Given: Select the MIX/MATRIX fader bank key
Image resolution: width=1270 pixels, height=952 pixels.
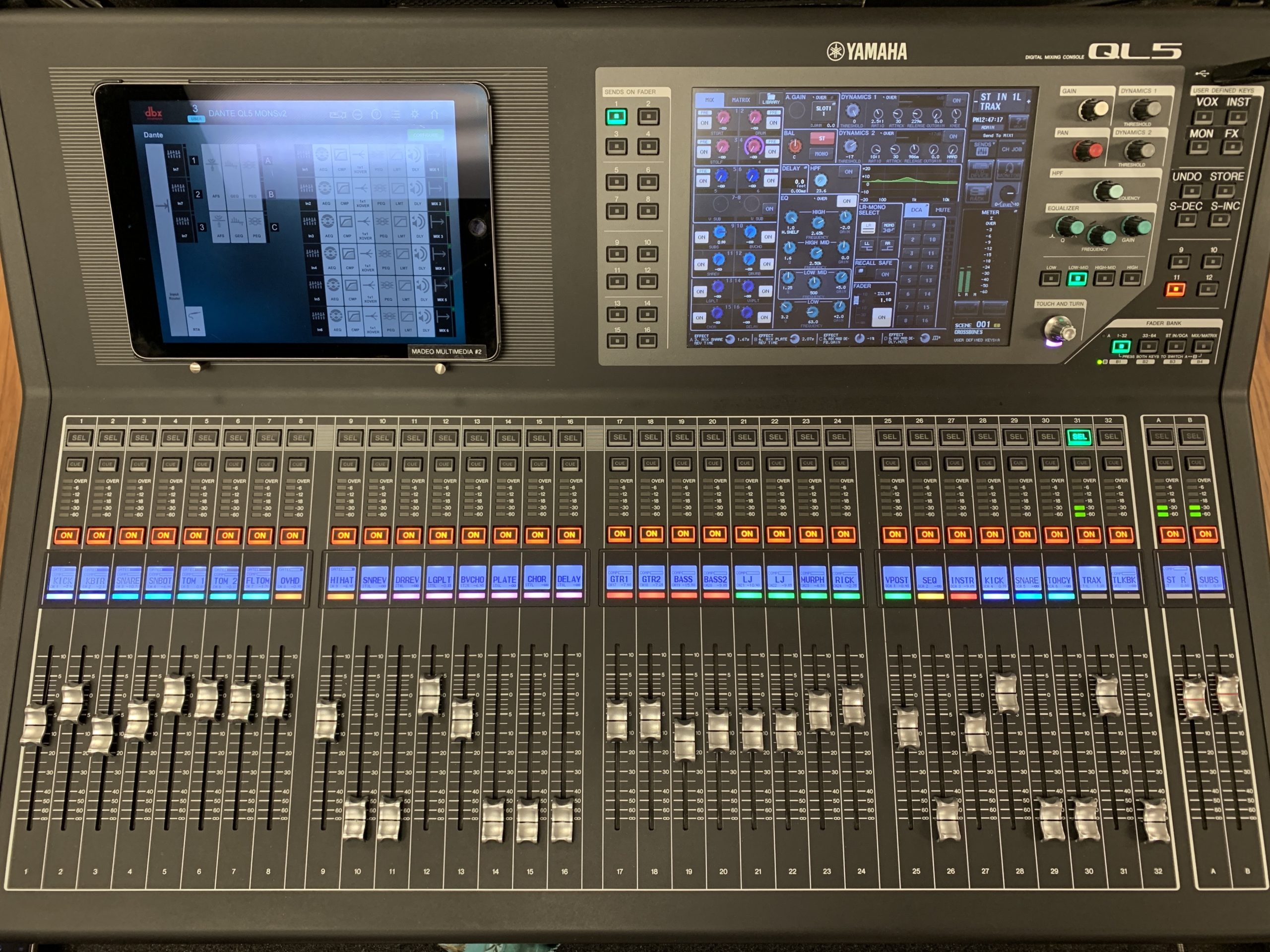Looking at the screenshot, I should point(1203,346).
